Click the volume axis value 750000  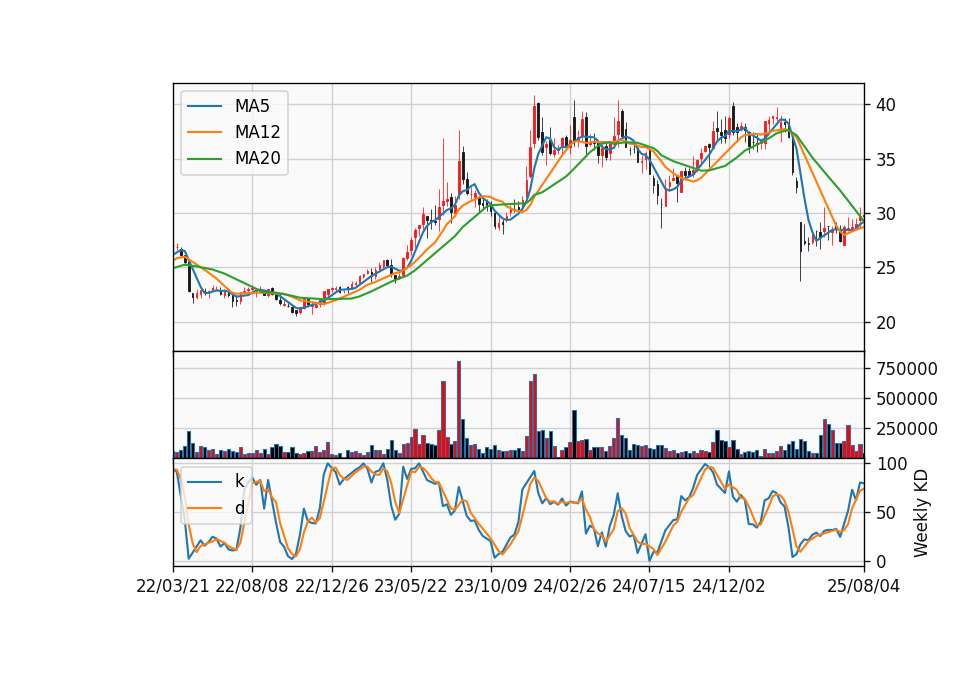pyautogui.click(x=907, y=369)
